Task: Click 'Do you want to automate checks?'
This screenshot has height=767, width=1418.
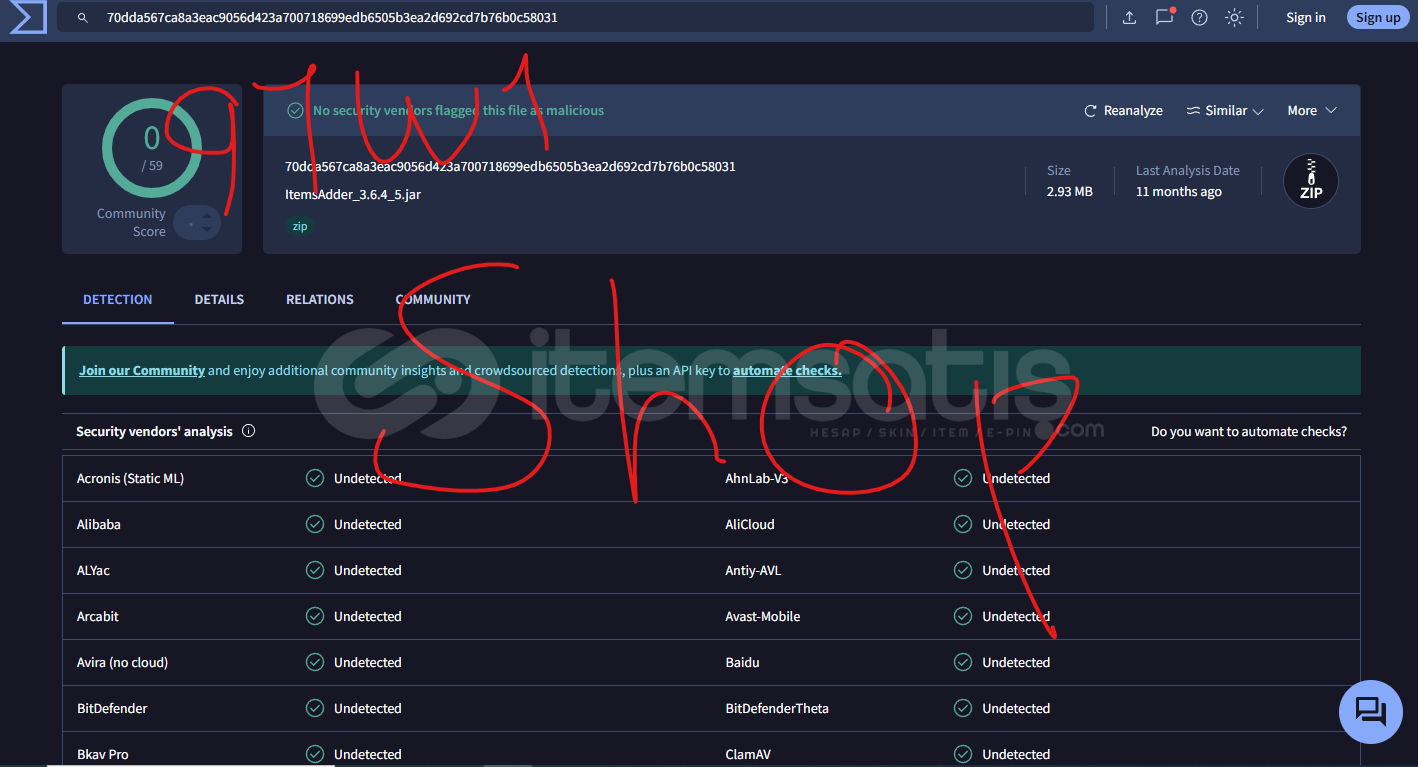Action: (x=1249, y=432)
